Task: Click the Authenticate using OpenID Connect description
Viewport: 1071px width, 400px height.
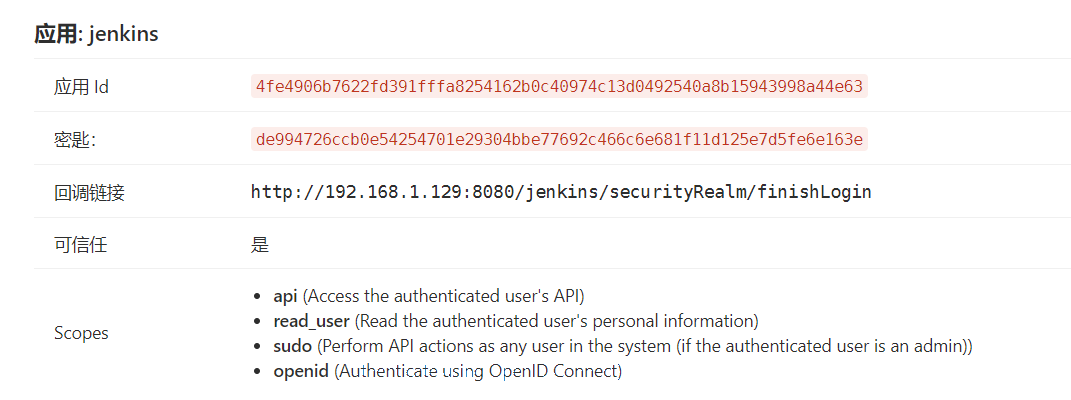Action: [477, 372]
